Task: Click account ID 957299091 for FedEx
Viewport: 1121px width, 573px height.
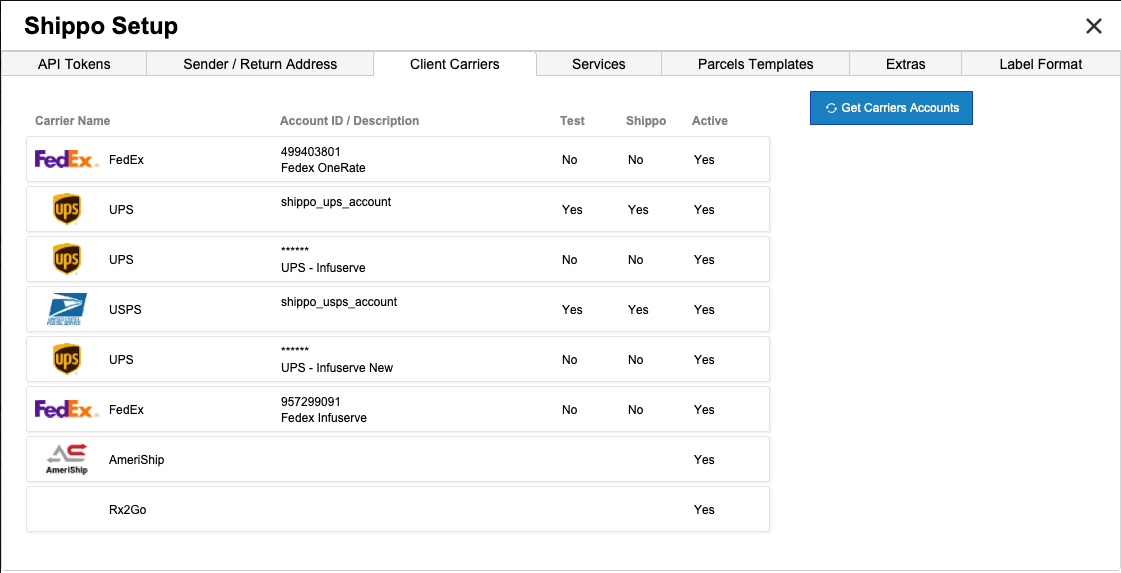Action: 313,402
